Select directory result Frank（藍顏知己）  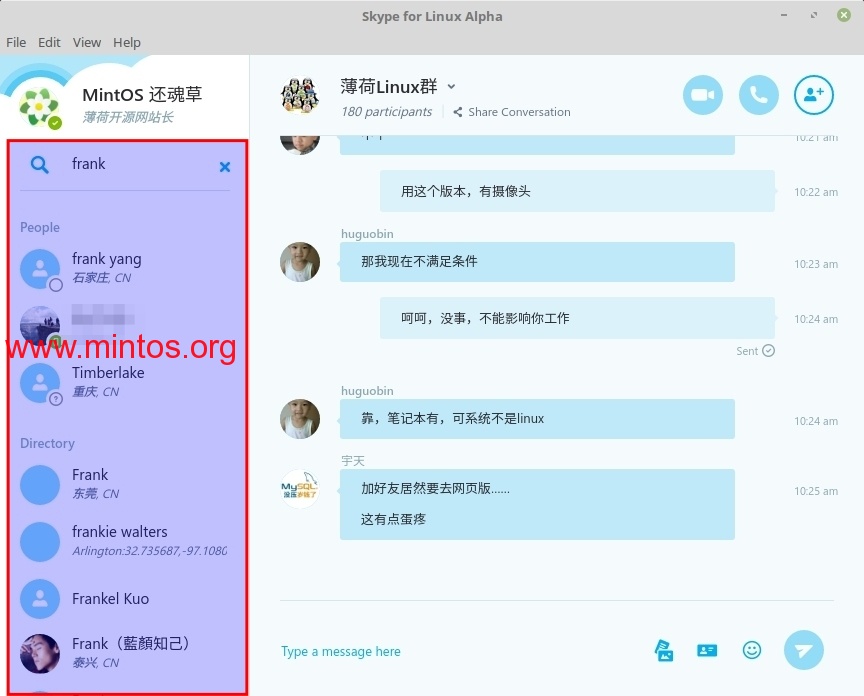tap(127, 653)
